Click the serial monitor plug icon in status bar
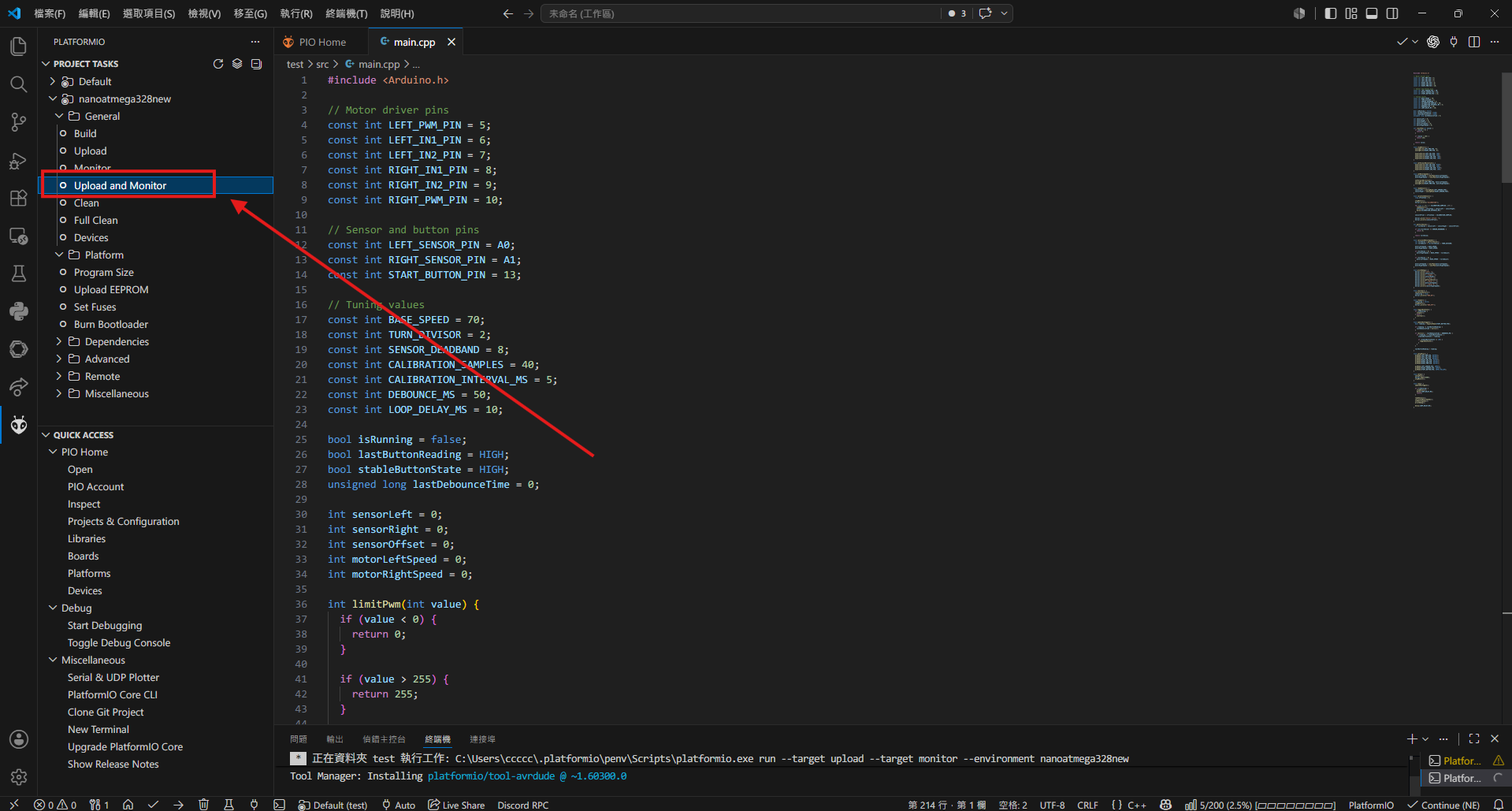The height and width of the screenshot is (811, 1512). [254, 805]
